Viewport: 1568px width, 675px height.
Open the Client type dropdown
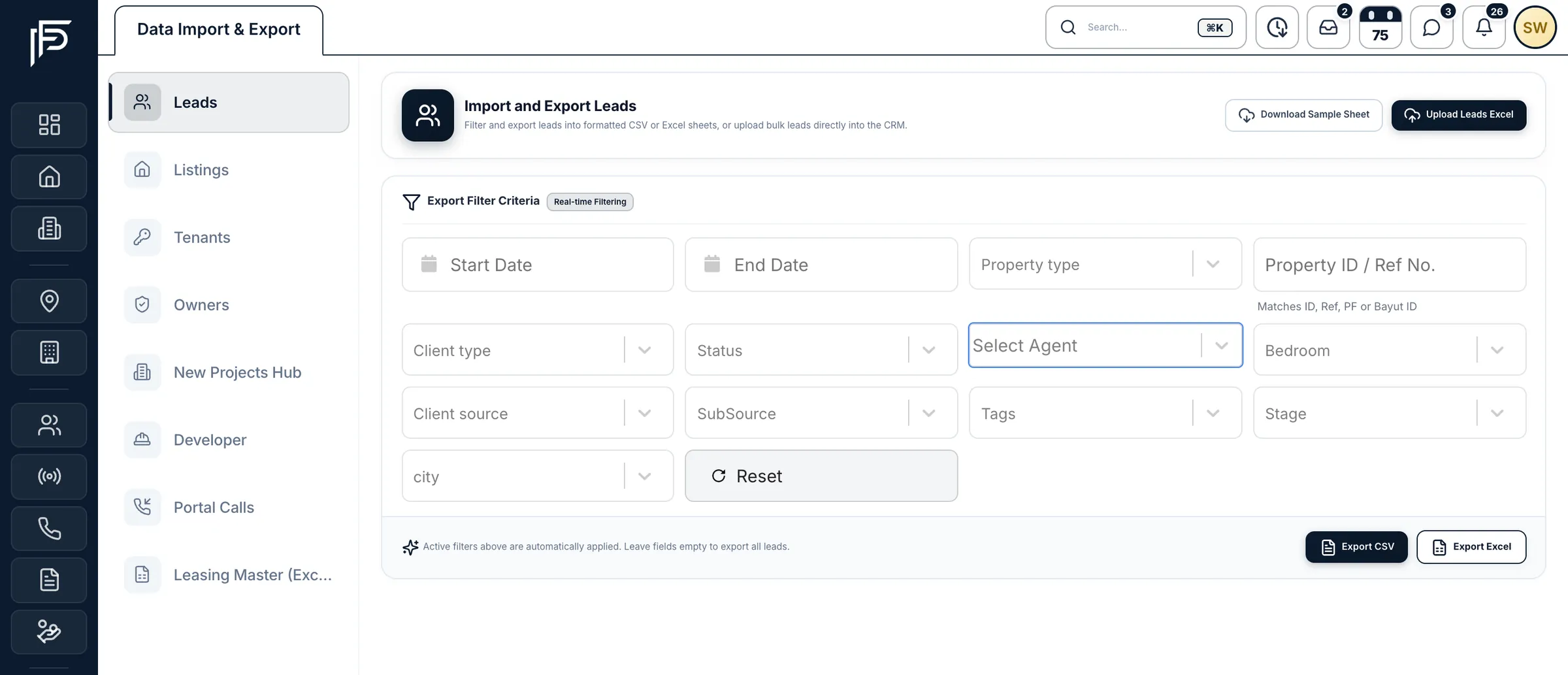point(538,350)
